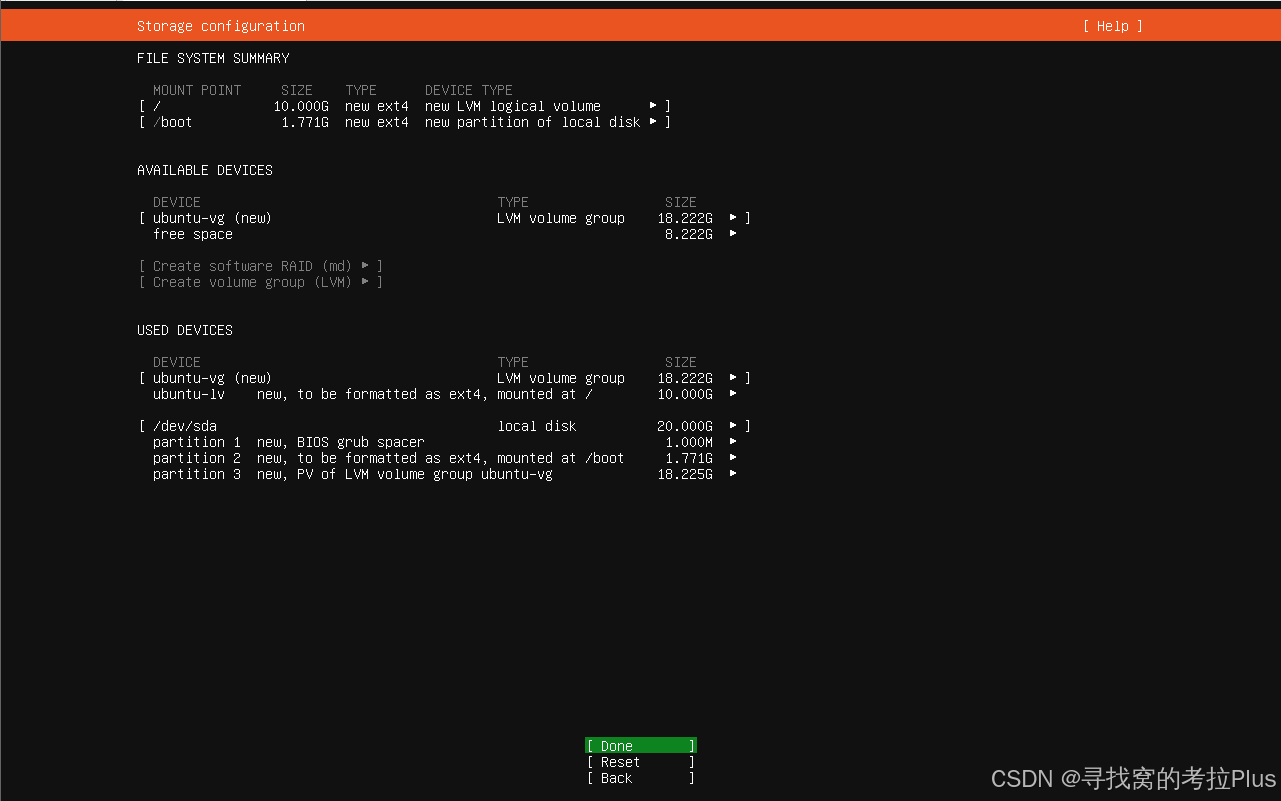The width and height of the screenshot is (1281, 801).
Task: Click 'new partition of local disk' device type
Action: (x=533, y=122)
